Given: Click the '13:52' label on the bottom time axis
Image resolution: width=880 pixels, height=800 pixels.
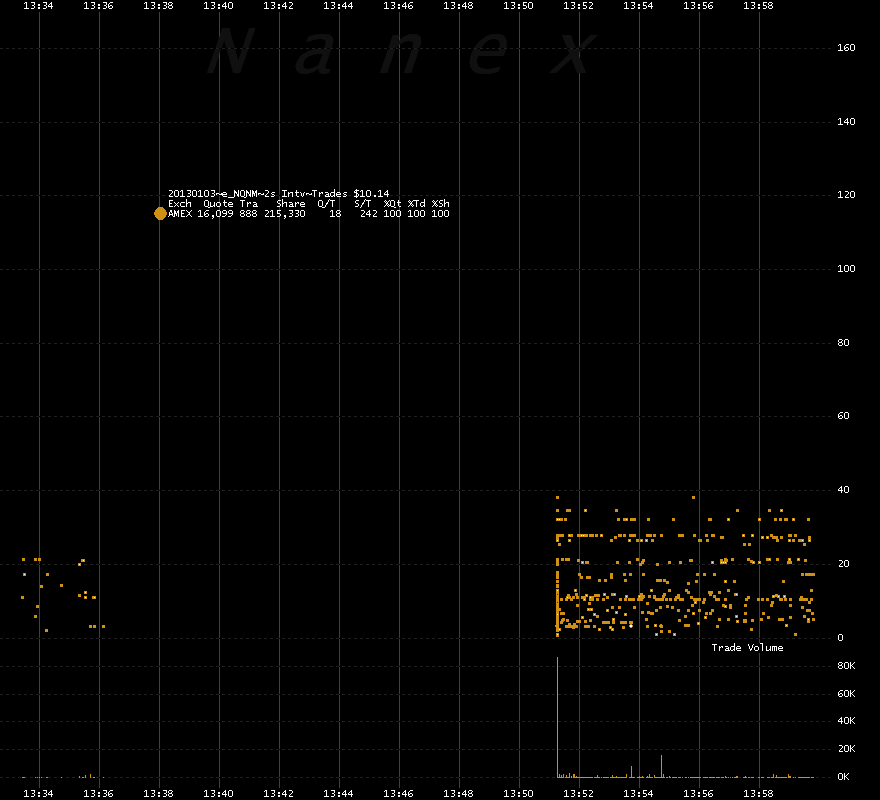Looking at the screenshot, I should click(x=578, y=794).
